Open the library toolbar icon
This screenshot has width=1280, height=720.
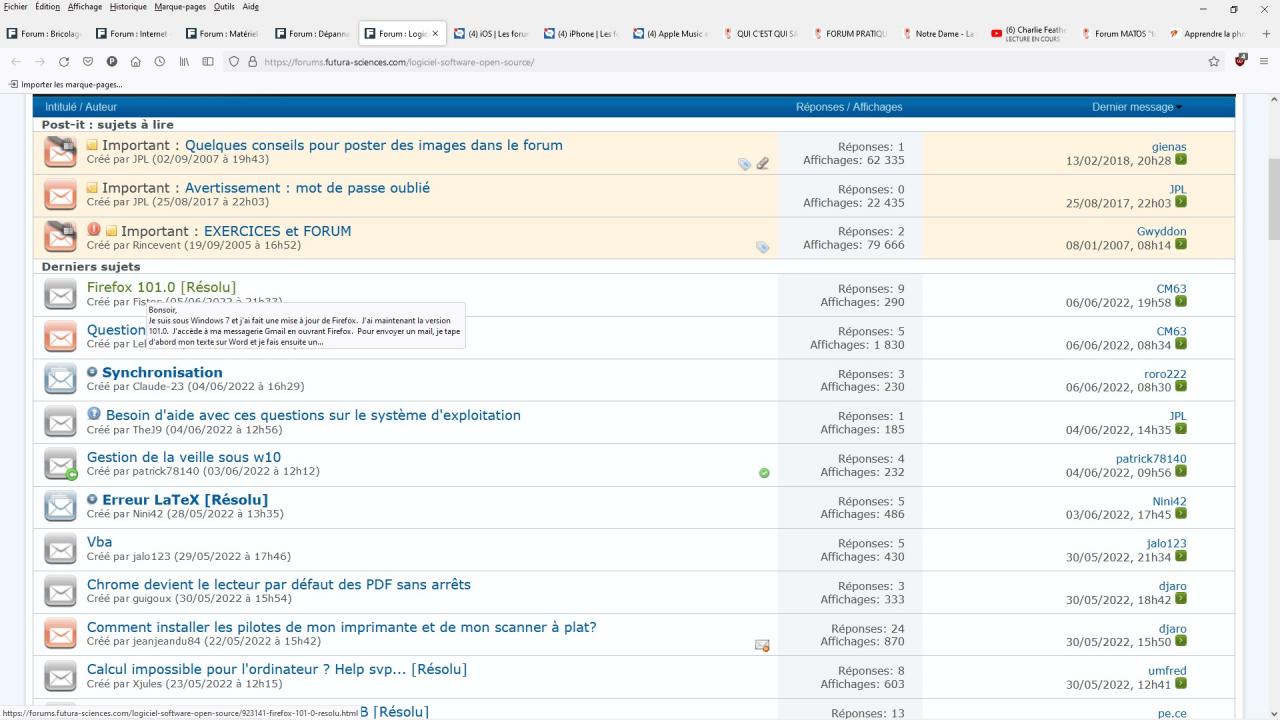point(184,62)
